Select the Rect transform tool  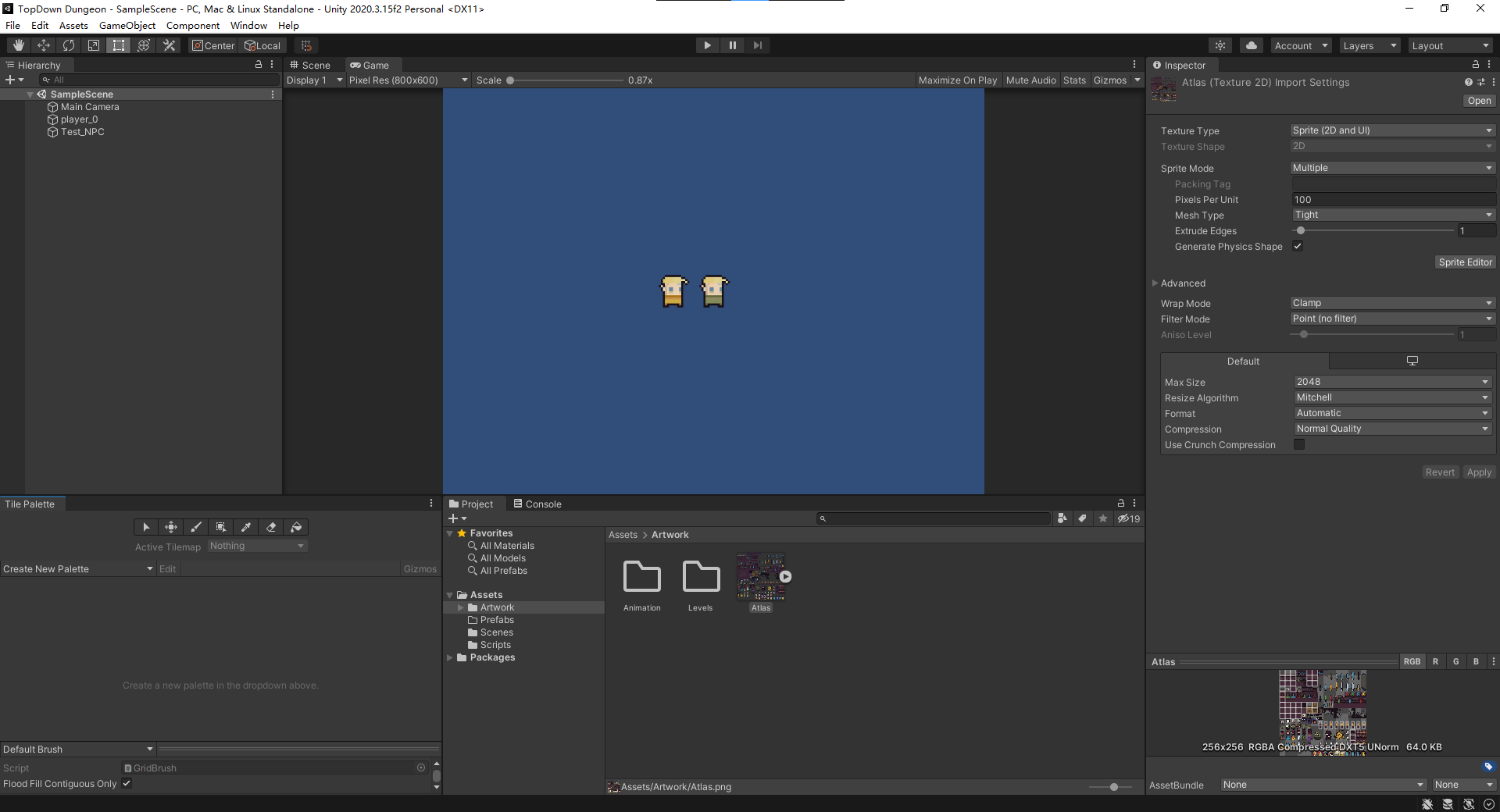[119, 45]
